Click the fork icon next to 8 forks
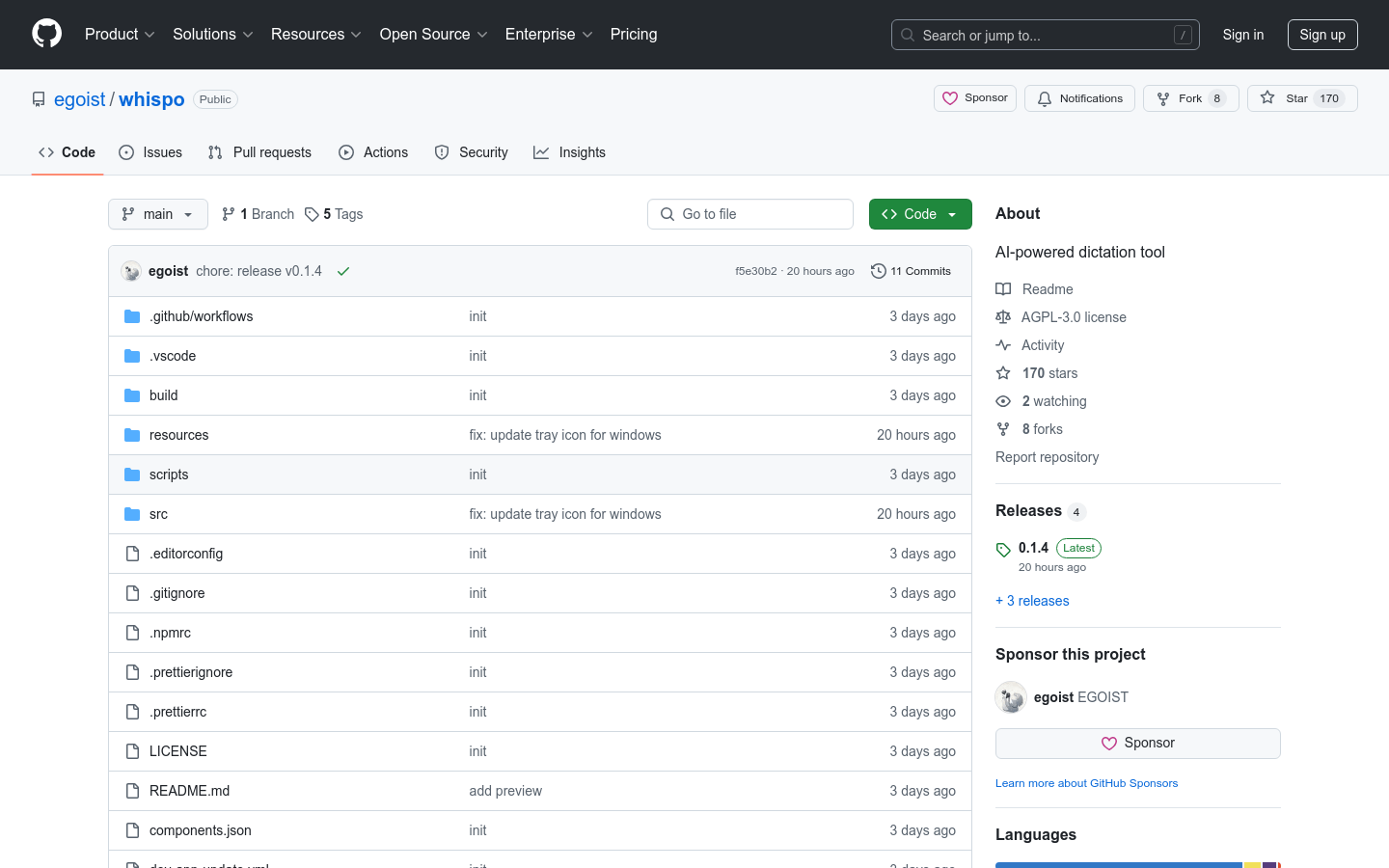Image resolution: width=1389 pixels, height=868 pixels. tap(1003, 429)
